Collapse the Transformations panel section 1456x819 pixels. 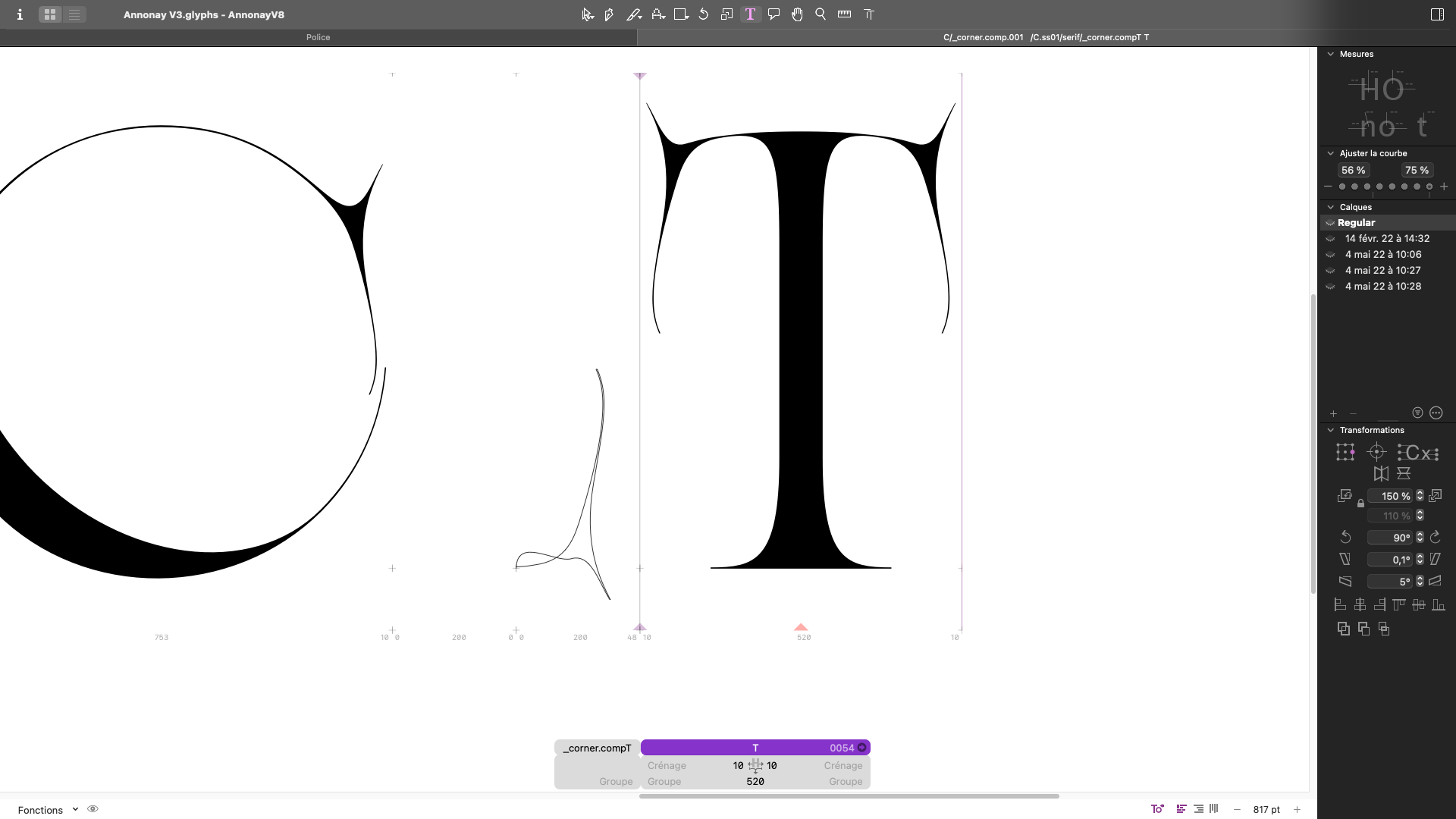coord(1331,430)
